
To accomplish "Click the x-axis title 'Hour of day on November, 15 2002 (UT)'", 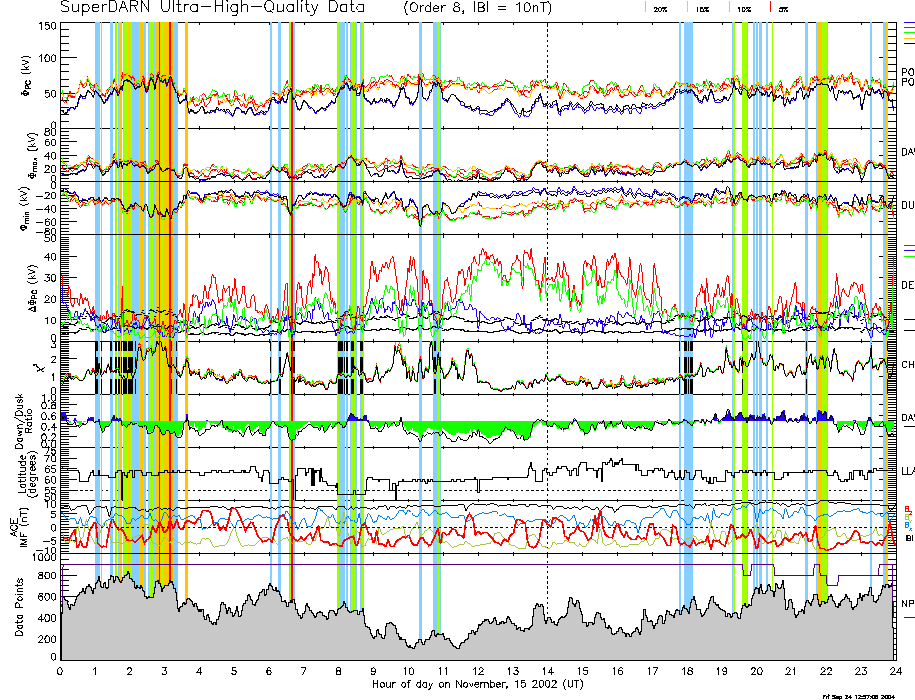I will click(x=477, y=684).
